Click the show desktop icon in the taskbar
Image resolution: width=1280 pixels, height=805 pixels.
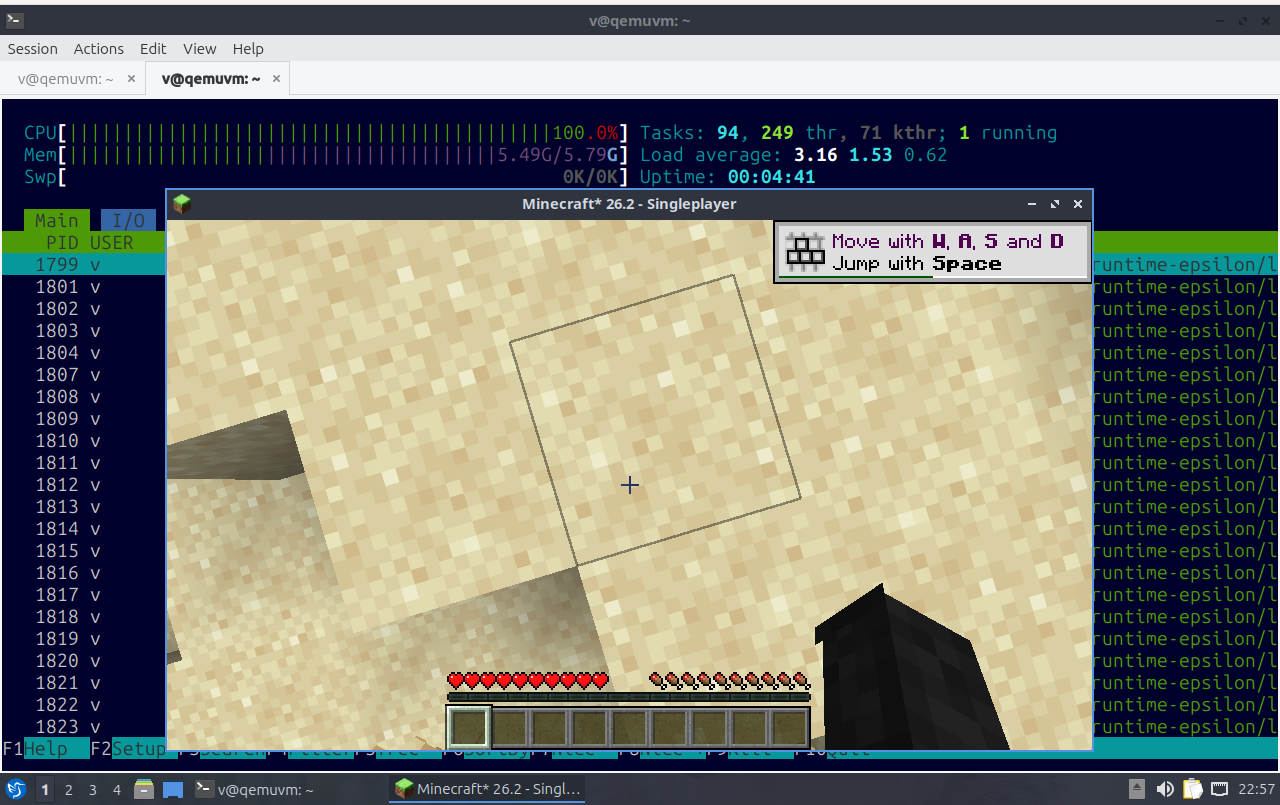point(172,789)
